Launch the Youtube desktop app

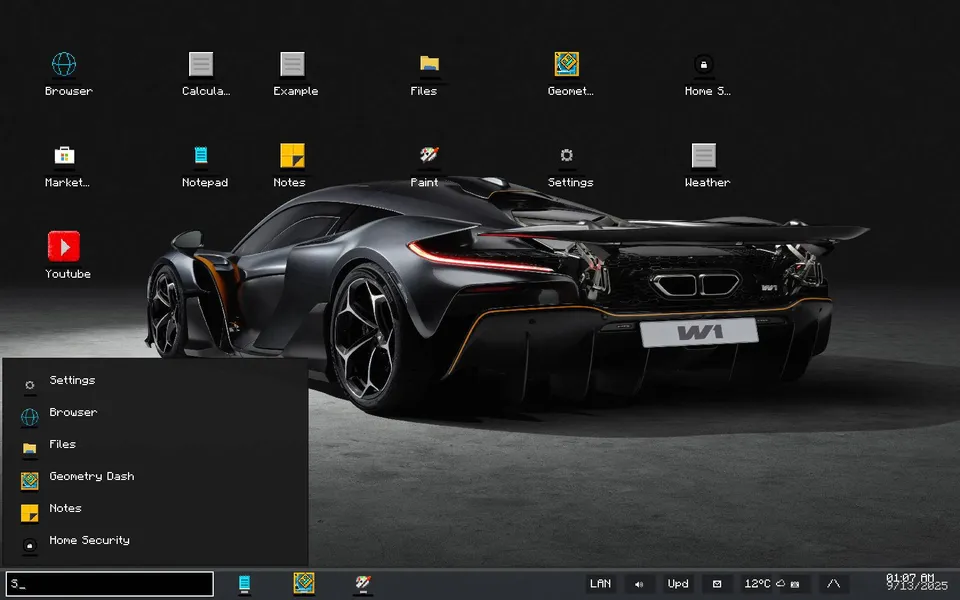coord(64,247)
